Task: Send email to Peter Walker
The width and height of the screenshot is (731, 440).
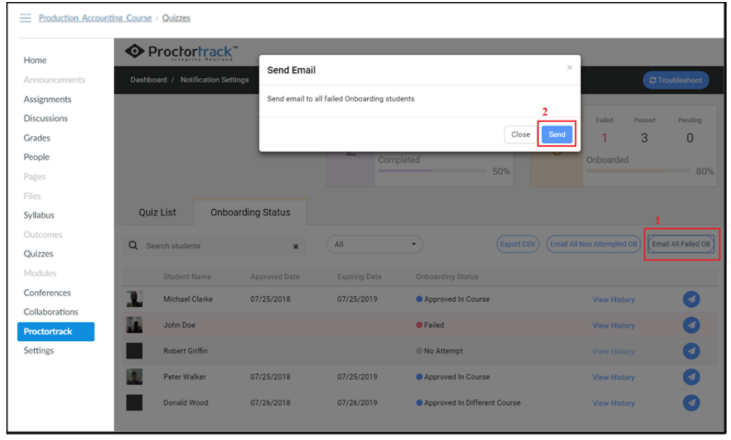Action: [x=691, y=377]
